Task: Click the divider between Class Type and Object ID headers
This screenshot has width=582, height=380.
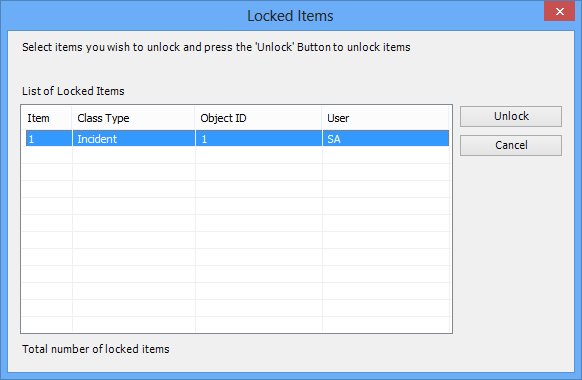Action: [195, 118]
